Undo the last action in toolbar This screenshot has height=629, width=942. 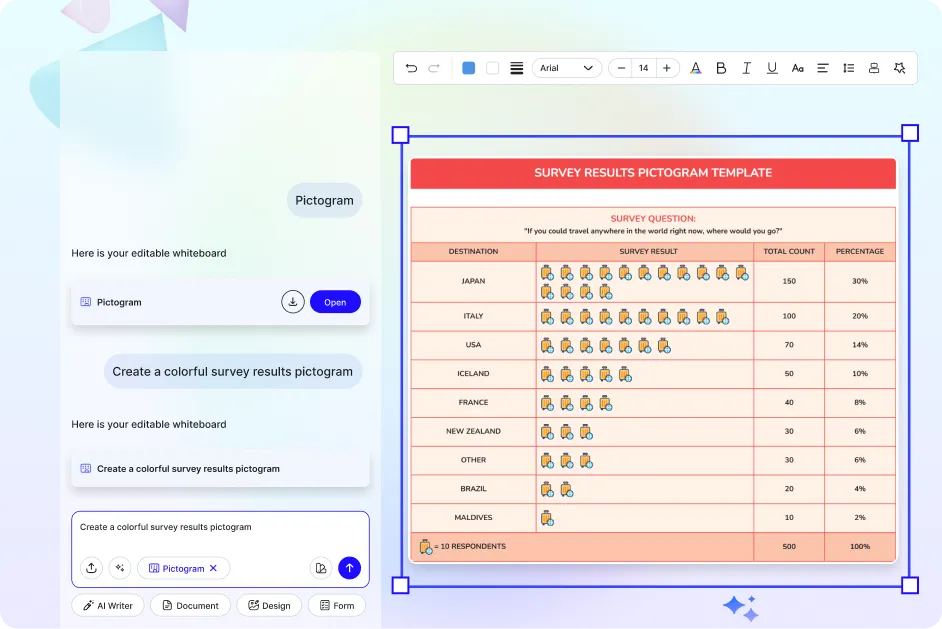(412, 68)
